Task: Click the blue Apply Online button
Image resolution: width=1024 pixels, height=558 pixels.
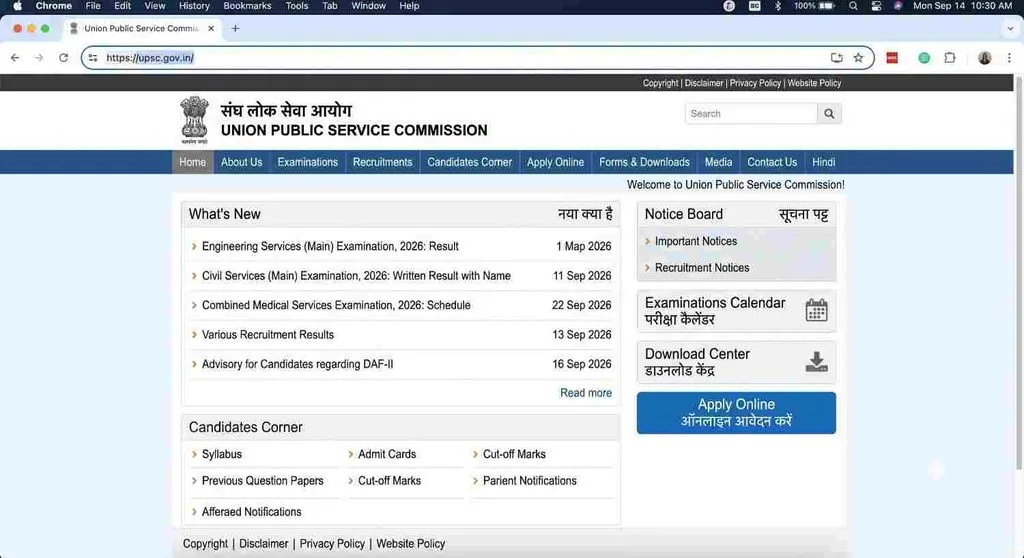Action: pos(736,413)
